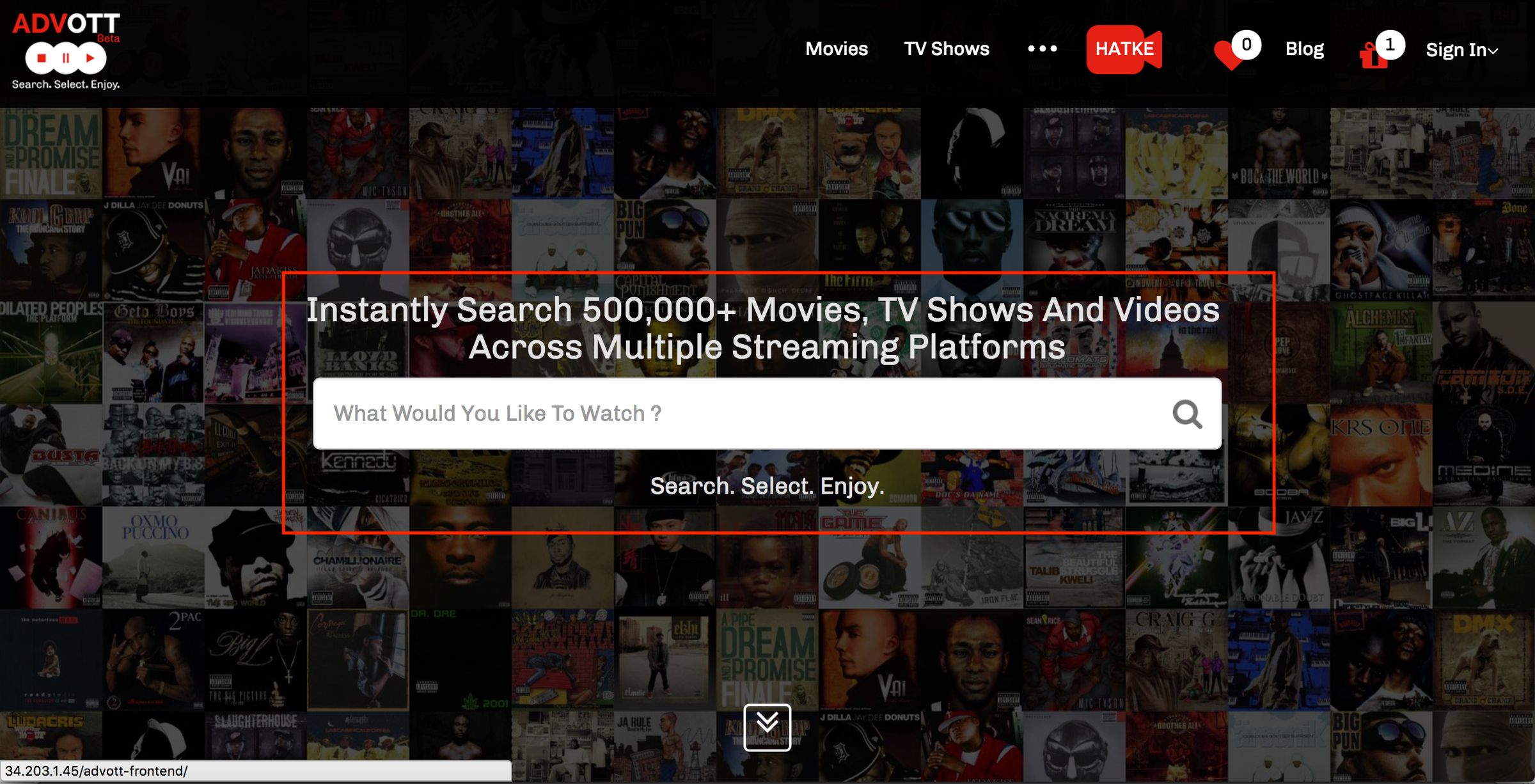
Task: Open the Movies menu item
Action: 836,49
